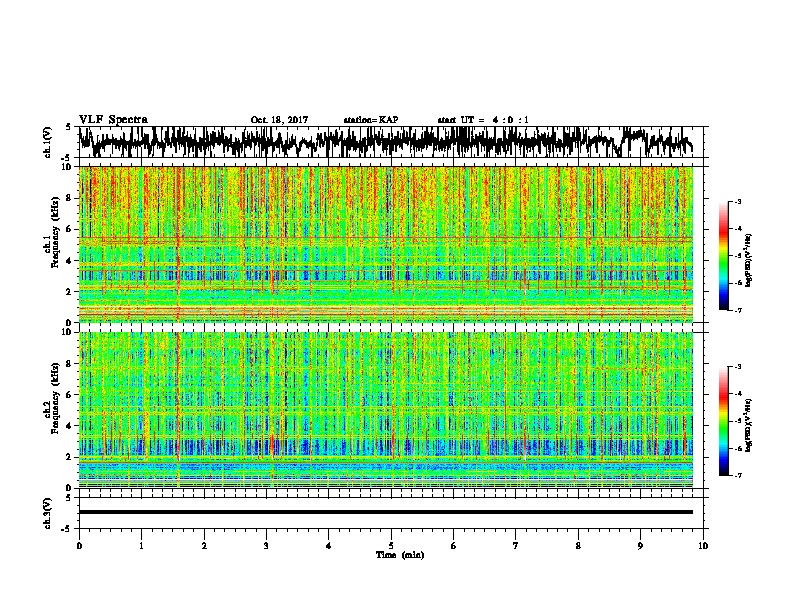This screenshot has width=792, height=612.
Task: Click the log(PSD) label beside ch.1 colorbar
Action: [x=748, y=261]
